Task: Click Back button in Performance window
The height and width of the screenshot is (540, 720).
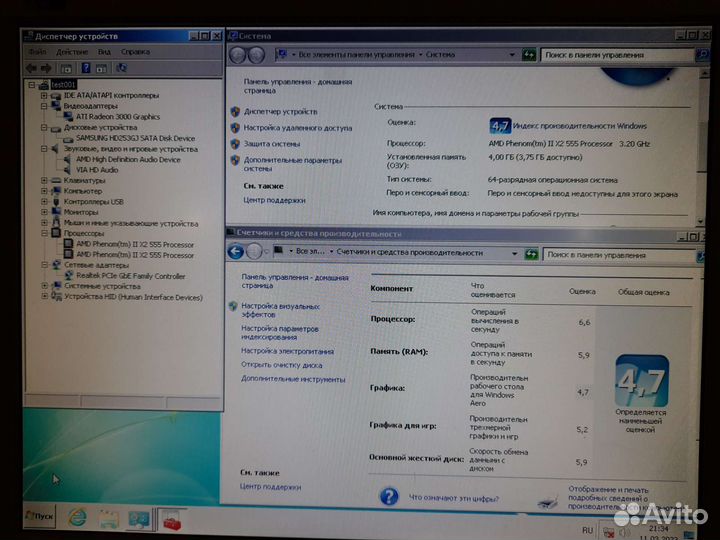Action: pos(236,252)
